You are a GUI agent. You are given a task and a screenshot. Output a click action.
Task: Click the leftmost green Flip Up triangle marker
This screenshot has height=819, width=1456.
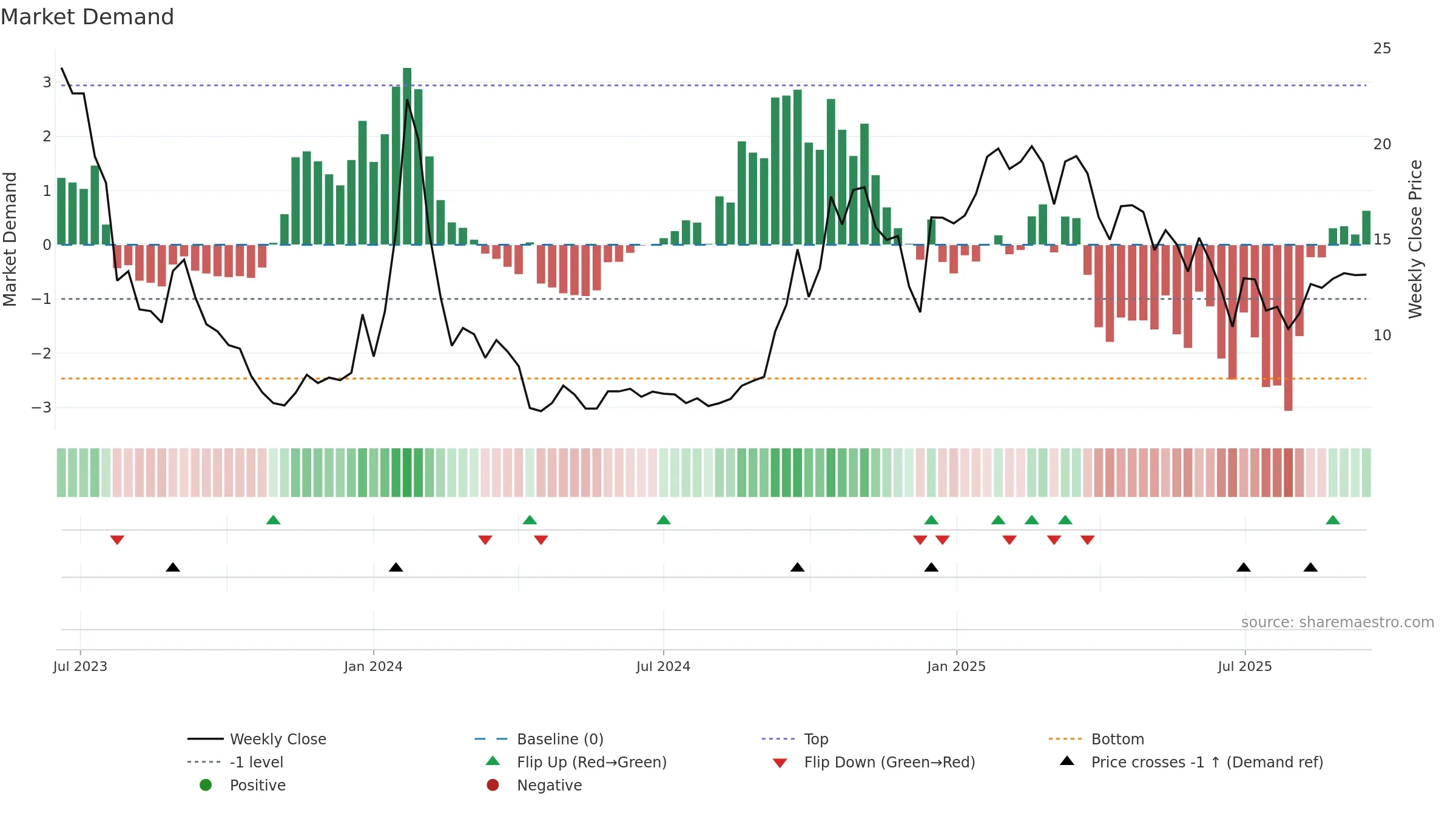click(x=273, y=520)
